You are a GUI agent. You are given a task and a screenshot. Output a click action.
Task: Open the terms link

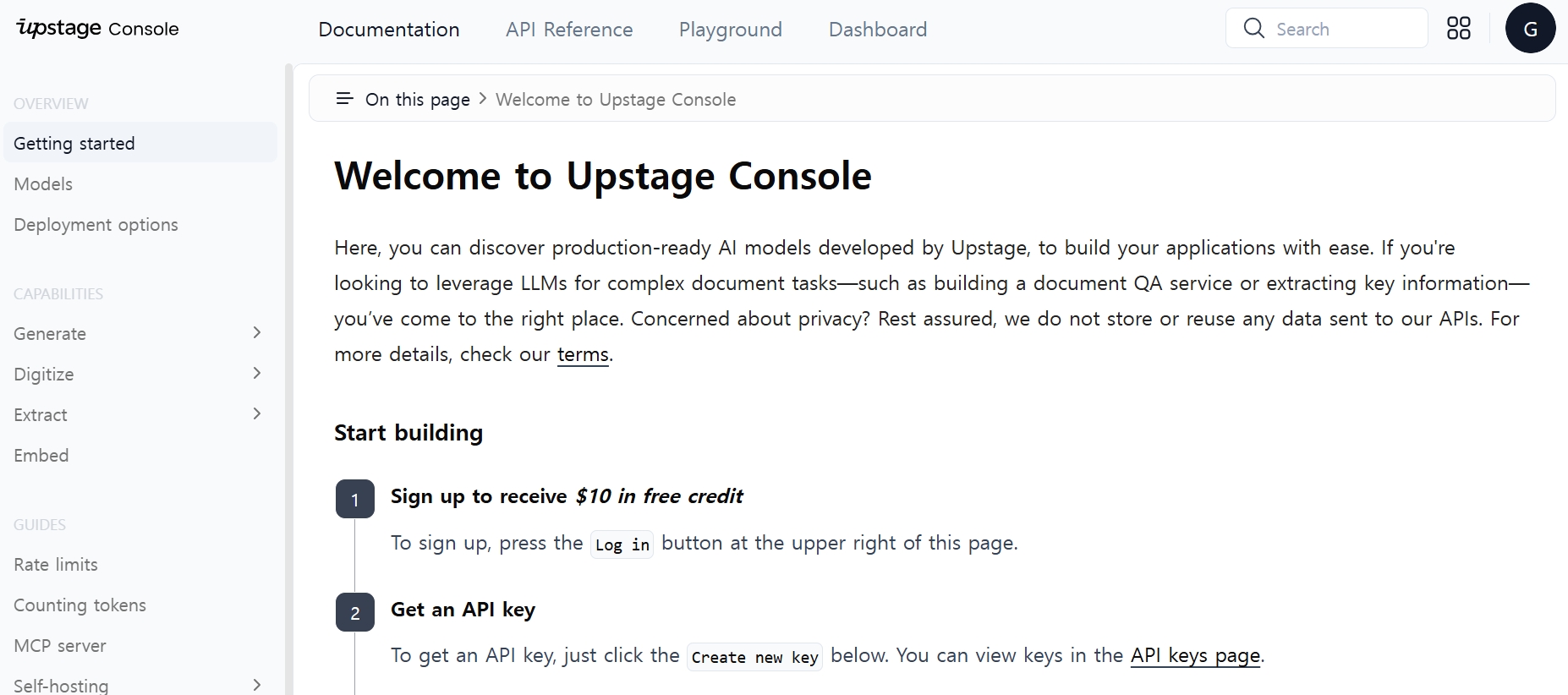(583, 355)
